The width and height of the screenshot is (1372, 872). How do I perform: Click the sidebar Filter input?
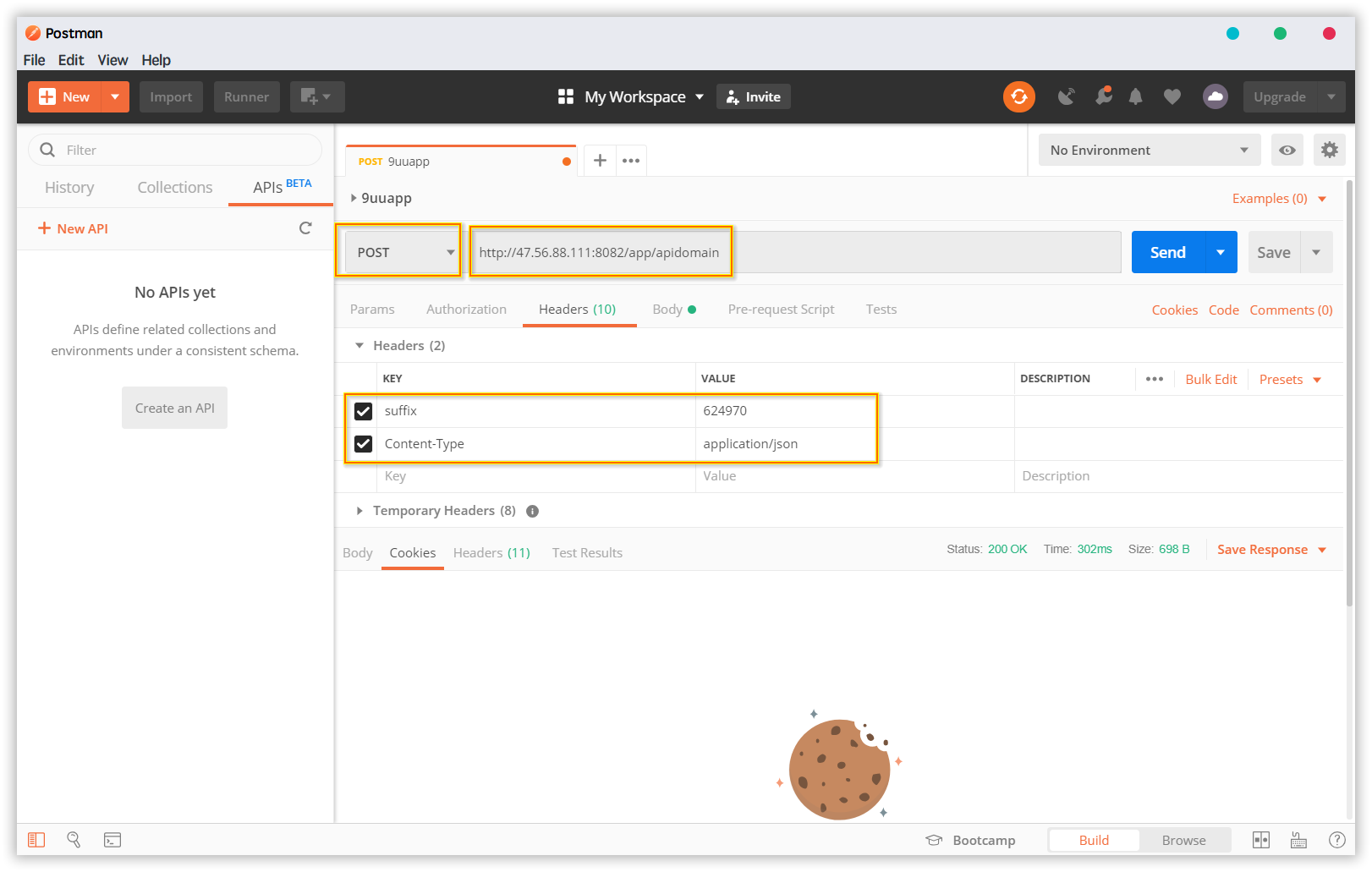[x=175, y=150]
